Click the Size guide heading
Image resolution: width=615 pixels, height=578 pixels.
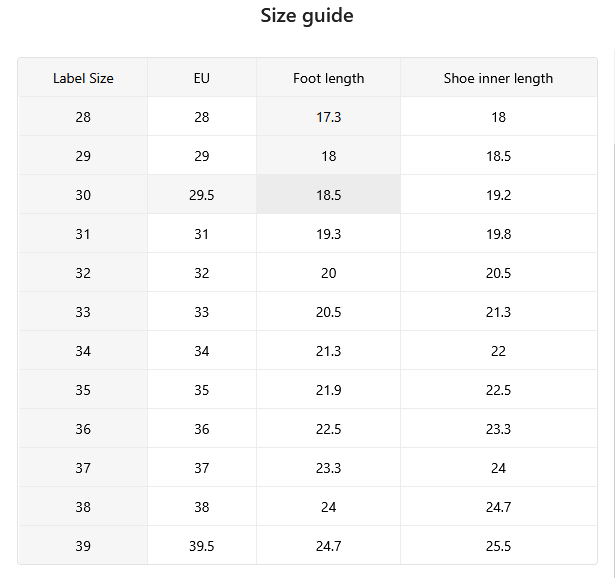pos(307,16)
